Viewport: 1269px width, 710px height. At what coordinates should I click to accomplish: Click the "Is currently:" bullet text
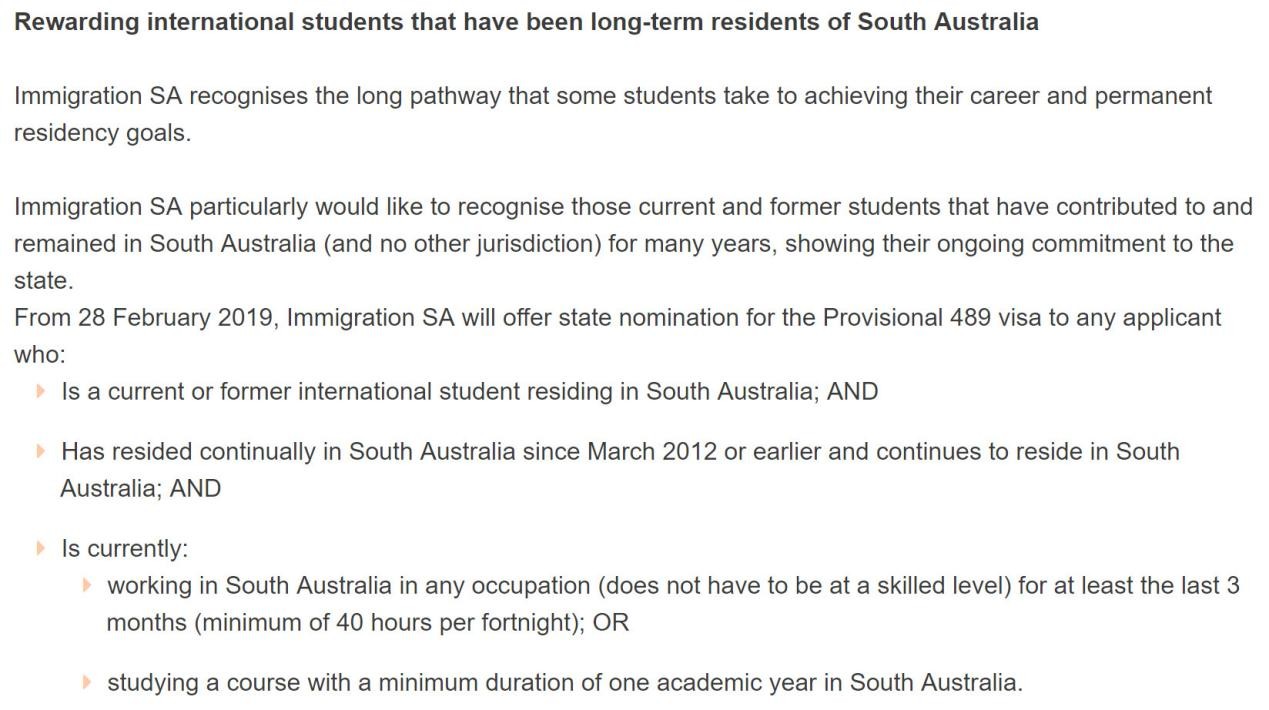124,548
